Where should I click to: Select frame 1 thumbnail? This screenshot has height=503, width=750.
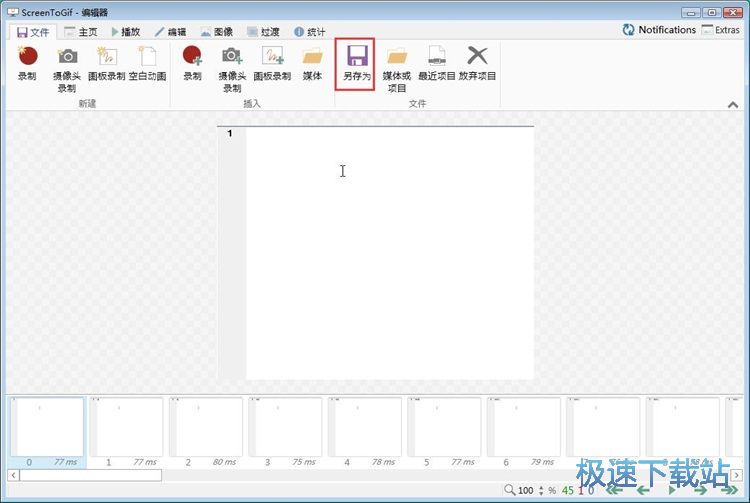(126, 432)
